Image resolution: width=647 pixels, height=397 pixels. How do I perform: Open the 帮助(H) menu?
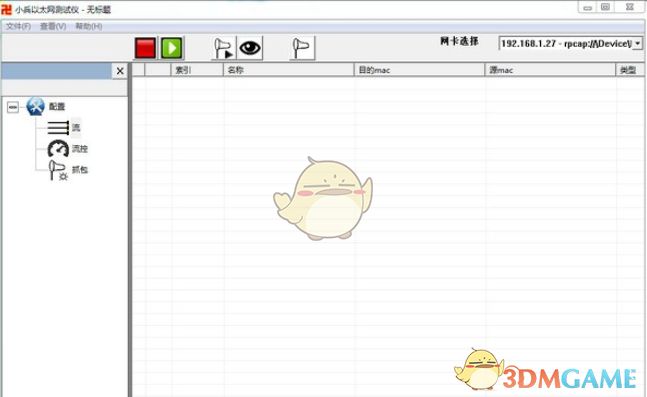click(x=89, y=26)
